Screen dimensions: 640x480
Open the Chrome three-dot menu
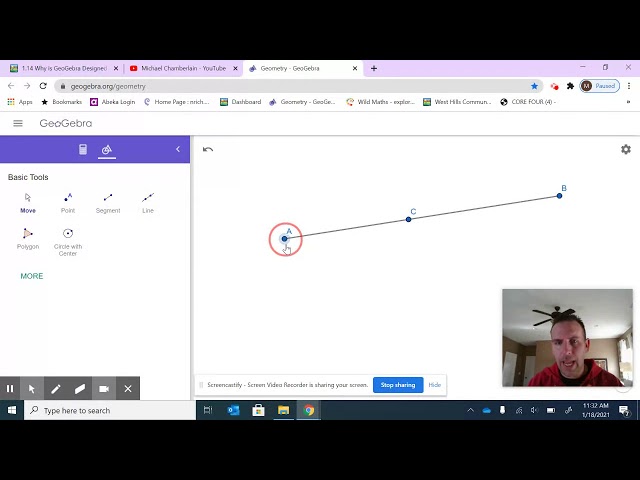[x=629, y=86]
